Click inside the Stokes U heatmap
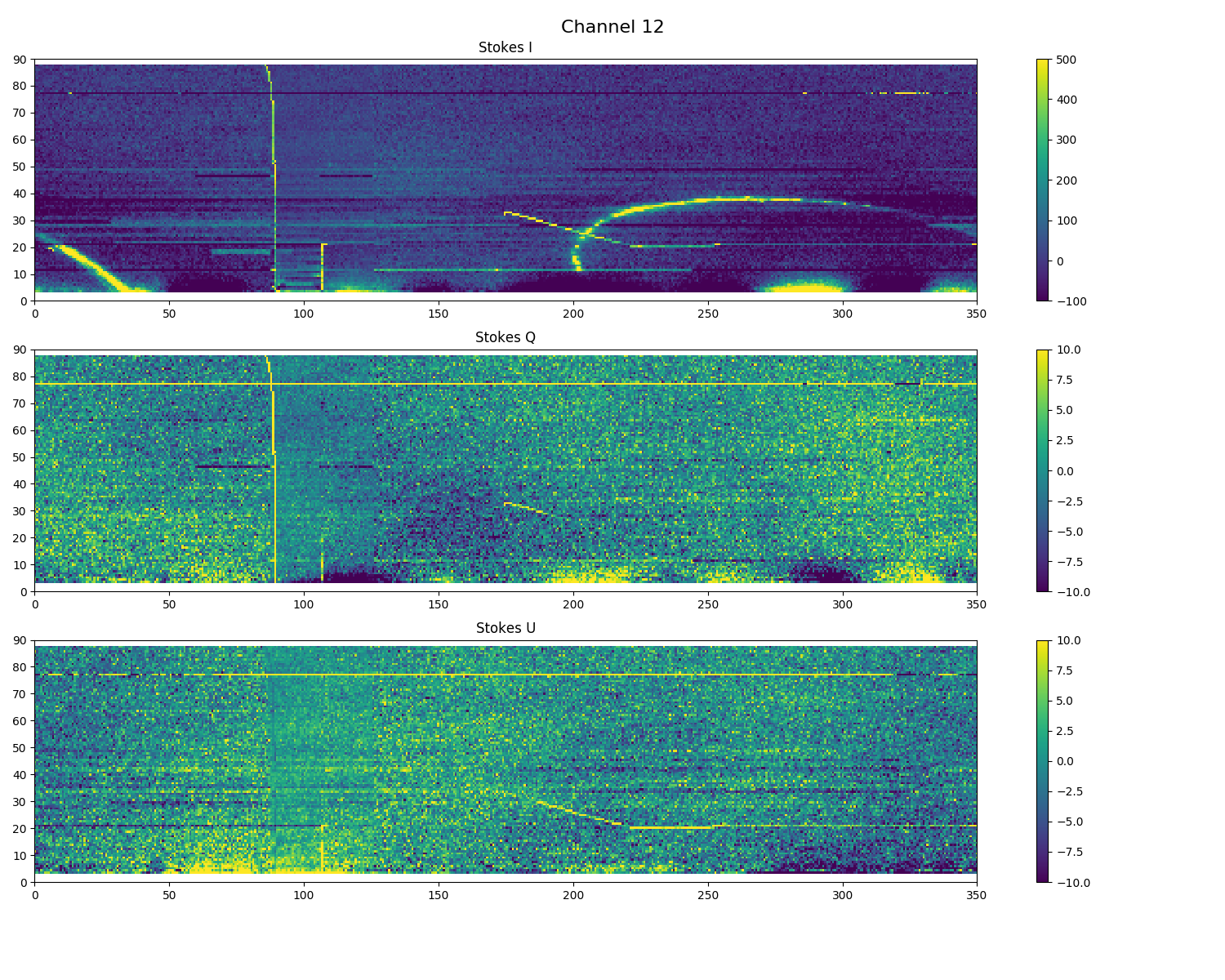 click(x=506, y=761)
